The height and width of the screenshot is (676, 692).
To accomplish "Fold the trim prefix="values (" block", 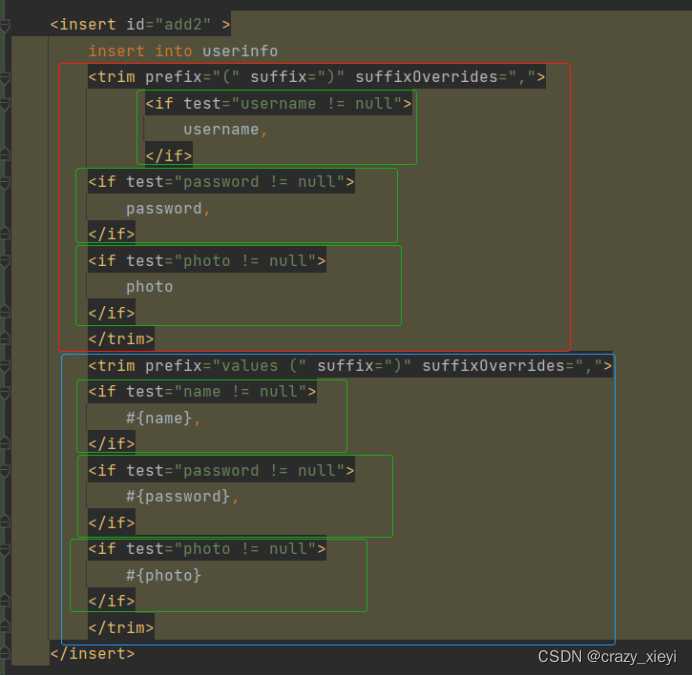I will click(x=5, y=366).
